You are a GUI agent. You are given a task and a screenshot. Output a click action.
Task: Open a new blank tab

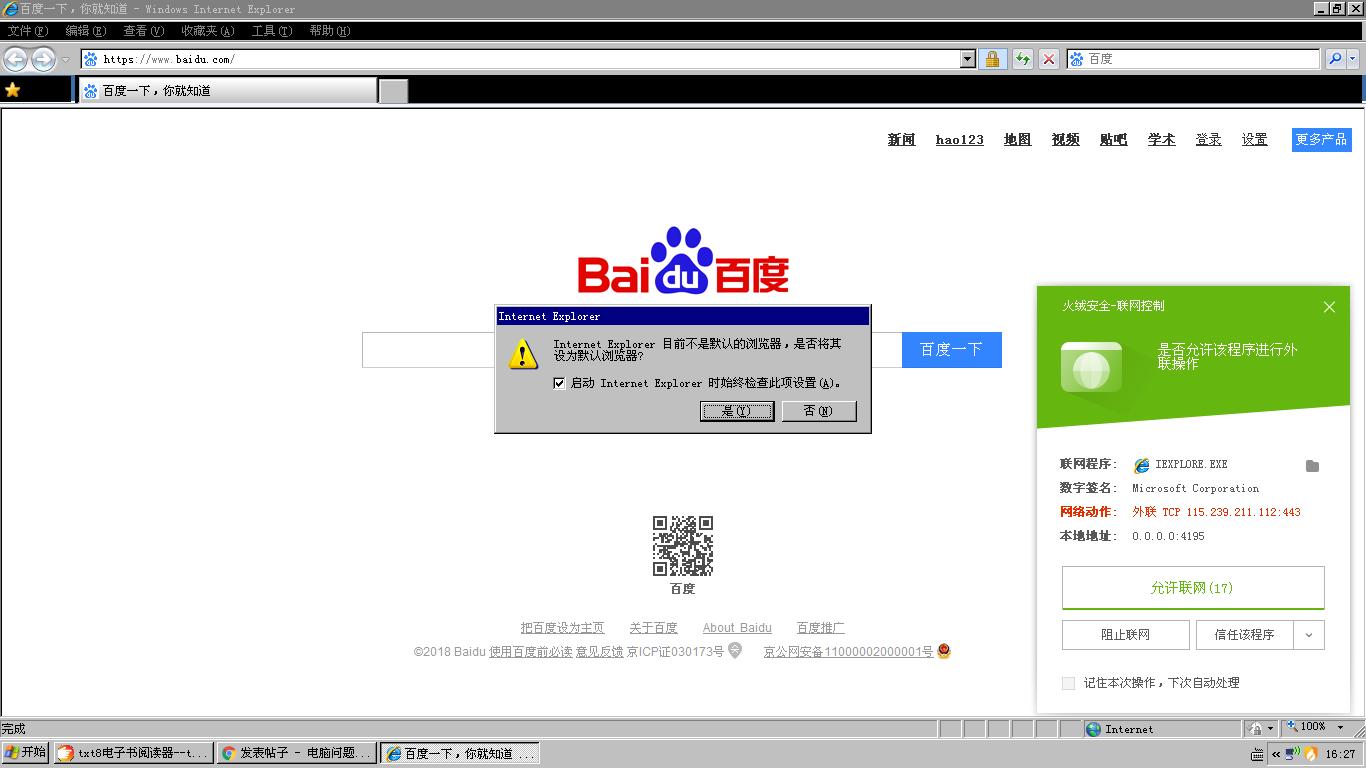click(394, 91)
